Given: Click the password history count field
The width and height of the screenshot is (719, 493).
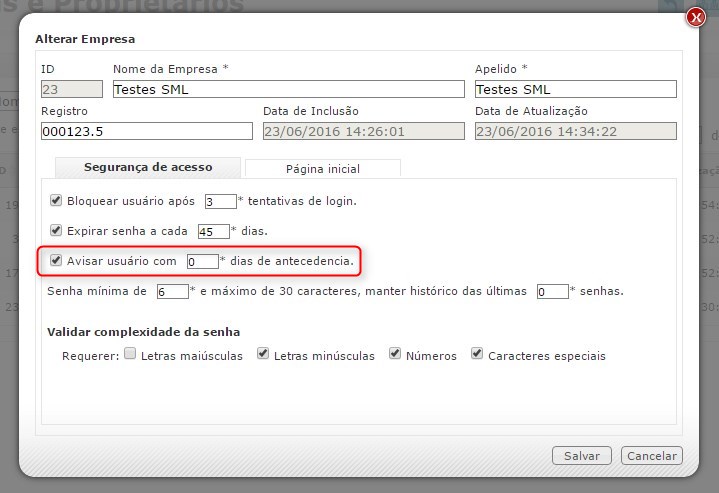Looking at the screenshot, I should pos(552,292).
